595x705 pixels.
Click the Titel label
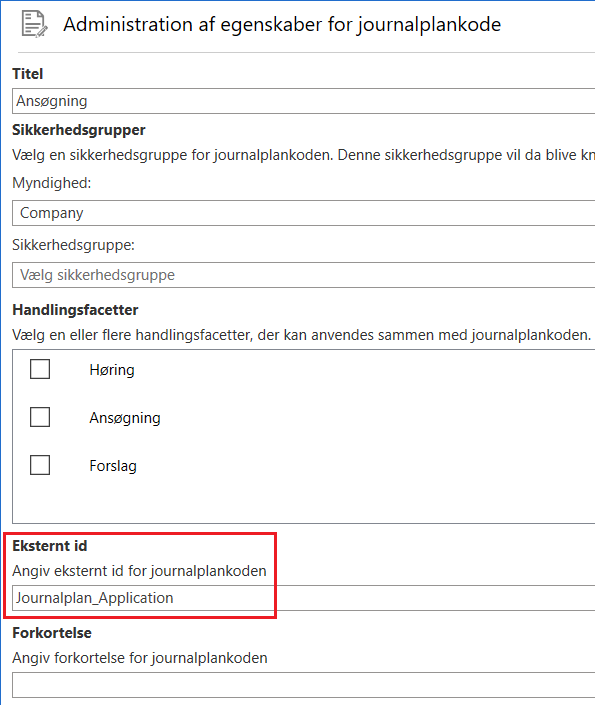click(27, 74)
